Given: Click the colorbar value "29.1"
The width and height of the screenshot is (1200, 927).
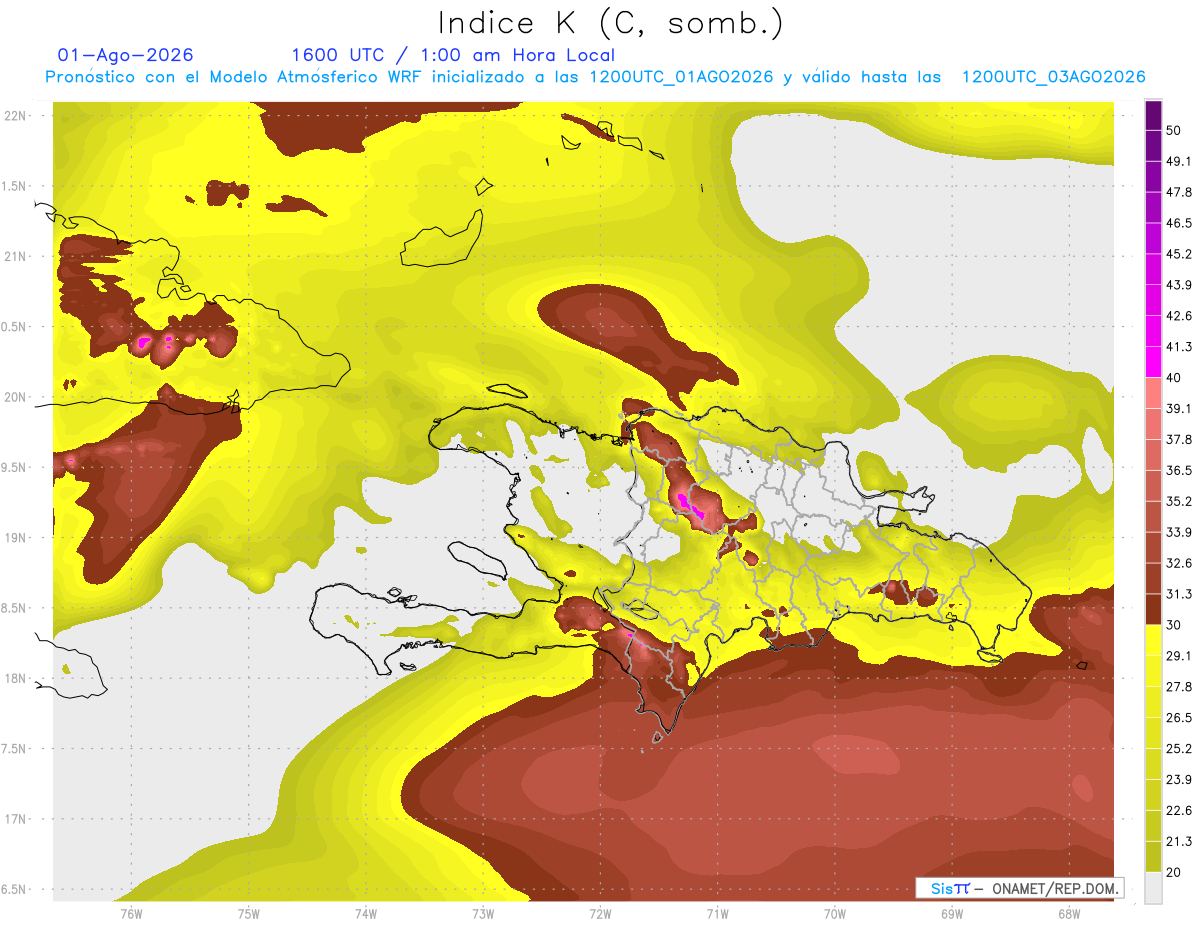Looking at the screenshot, I should click(1179, 656).
